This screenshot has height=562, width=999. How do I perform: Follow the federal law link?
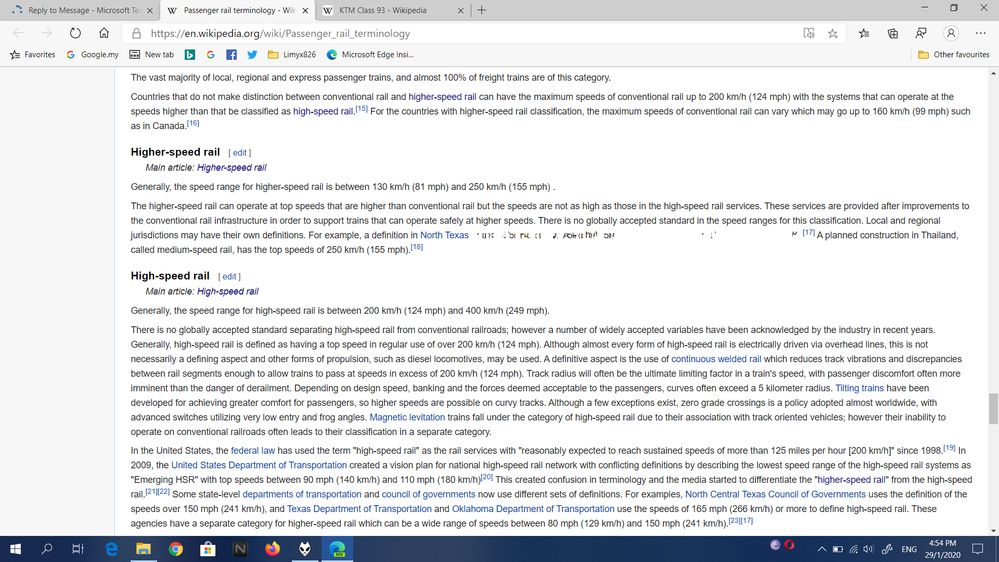(x=253, y=450)
